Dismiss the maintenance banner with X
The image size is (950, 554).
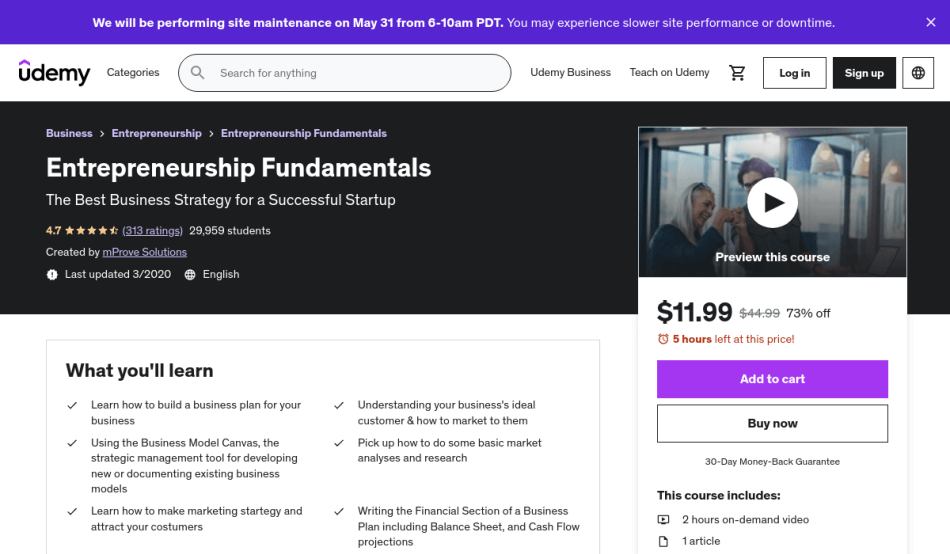pyautogui.click(x=931, y=22)
